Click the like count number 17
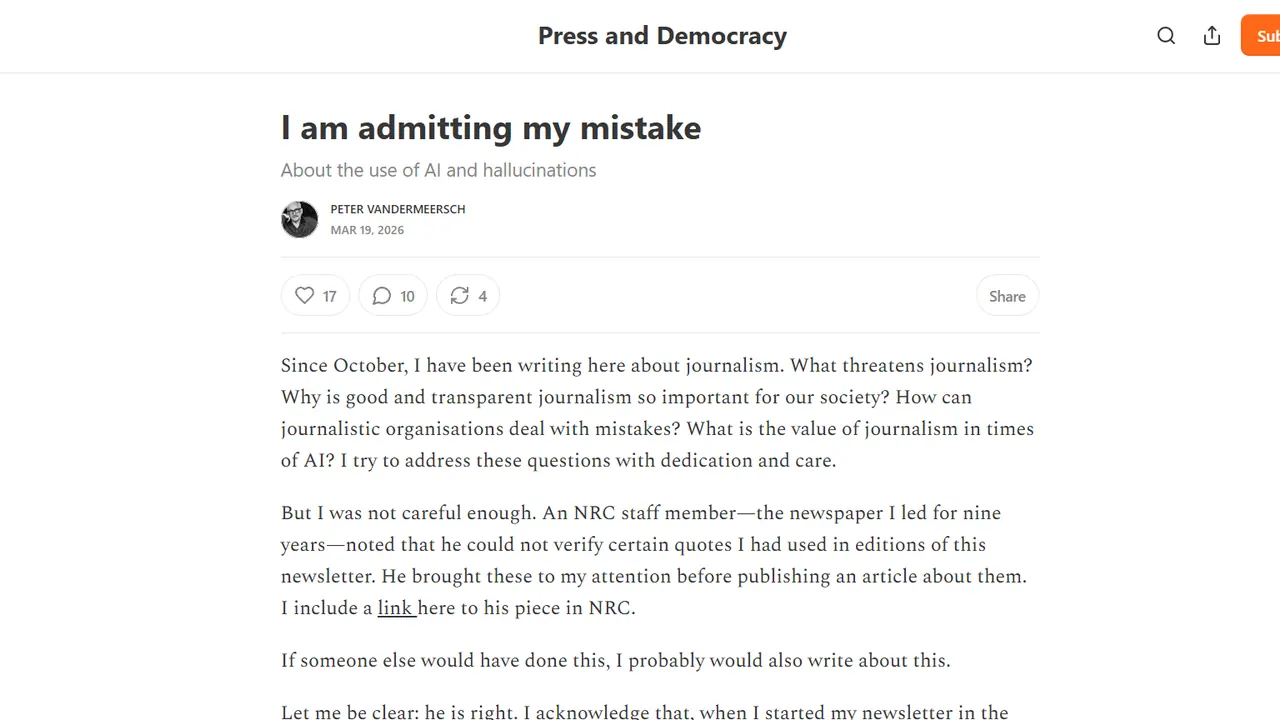The width and height of the screenshot is (1280, 720). pos(330,296)
